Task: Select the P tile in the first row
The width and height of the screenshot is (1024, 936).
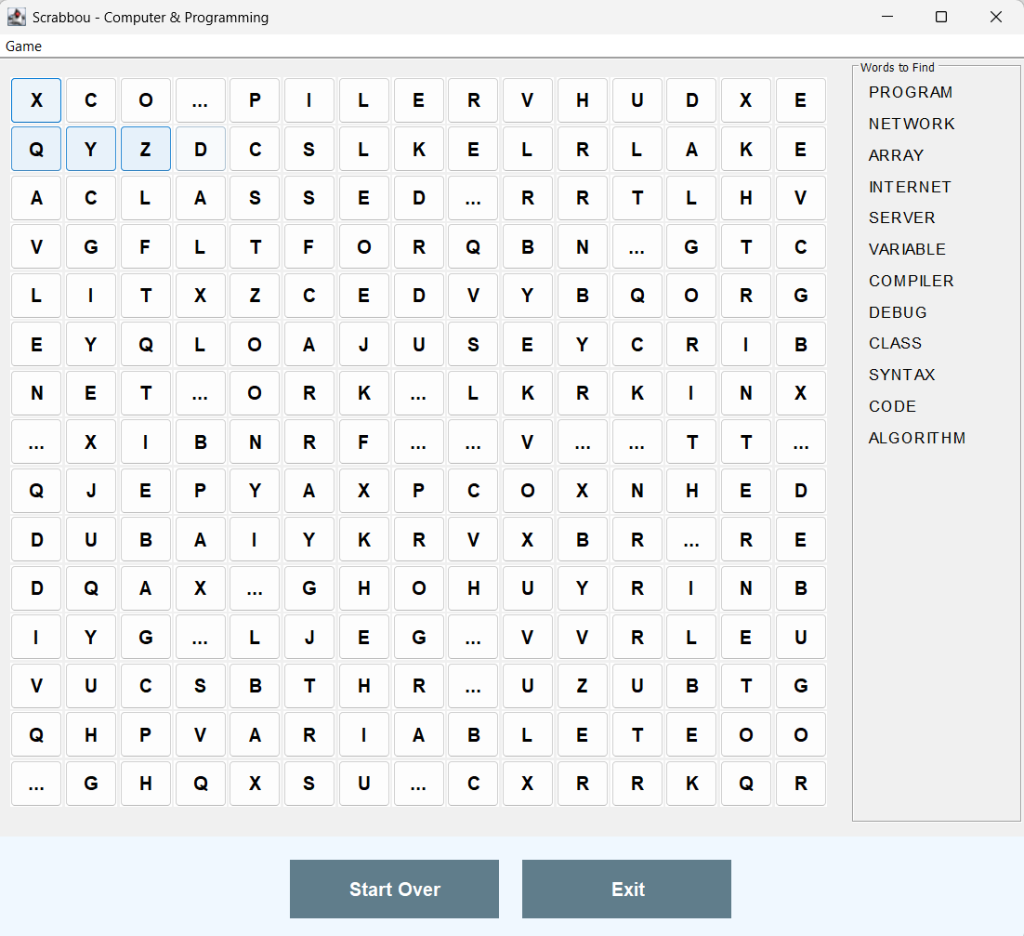Action: point(255,100)
